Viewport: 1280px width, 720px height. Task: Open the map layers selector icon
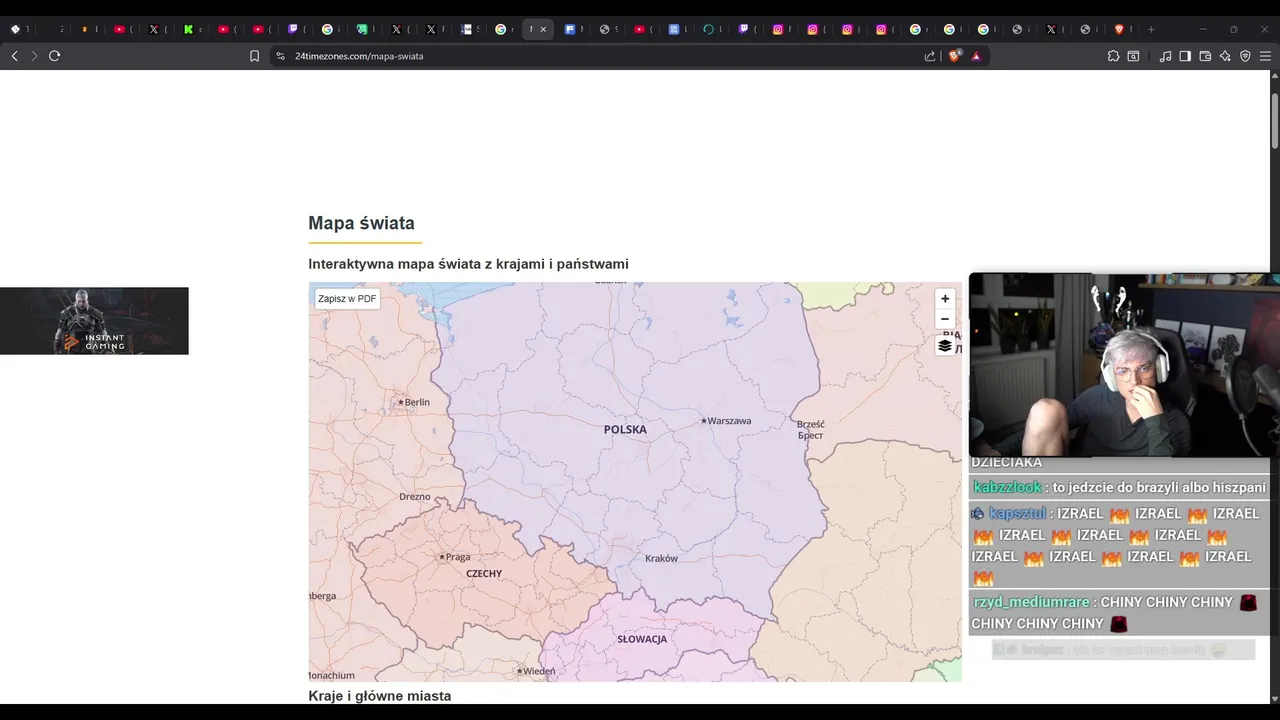(x=945, y=346)
